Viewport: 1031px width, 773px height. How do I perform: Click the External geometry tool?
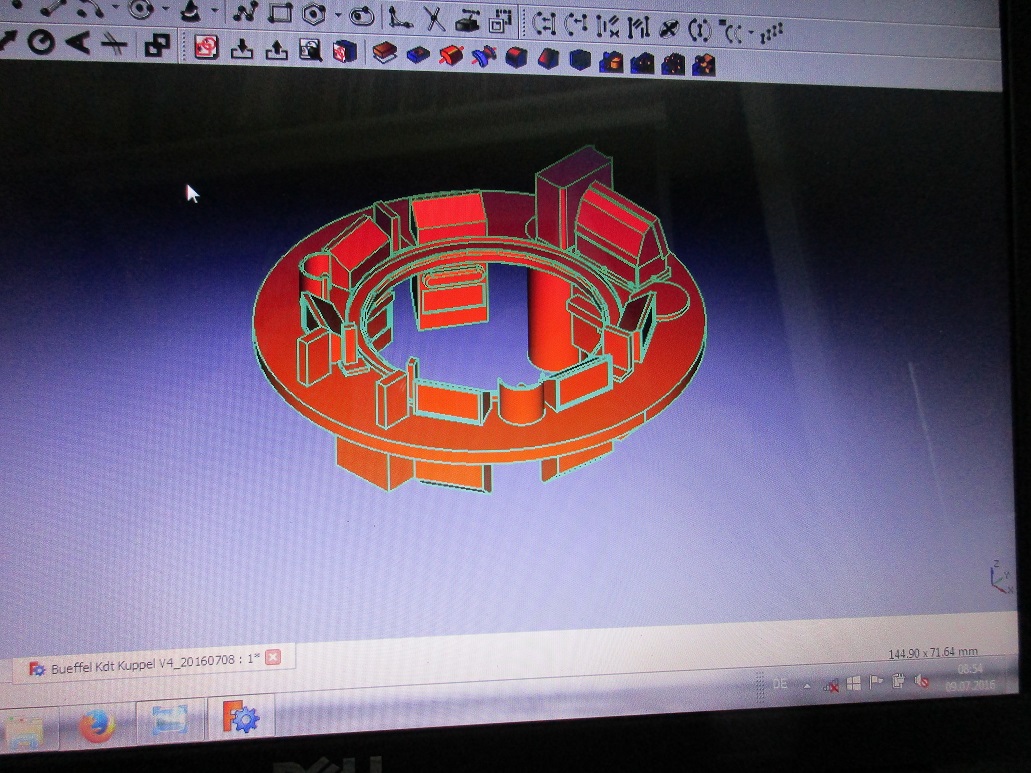pyautogui.click(x=467, y=20)
